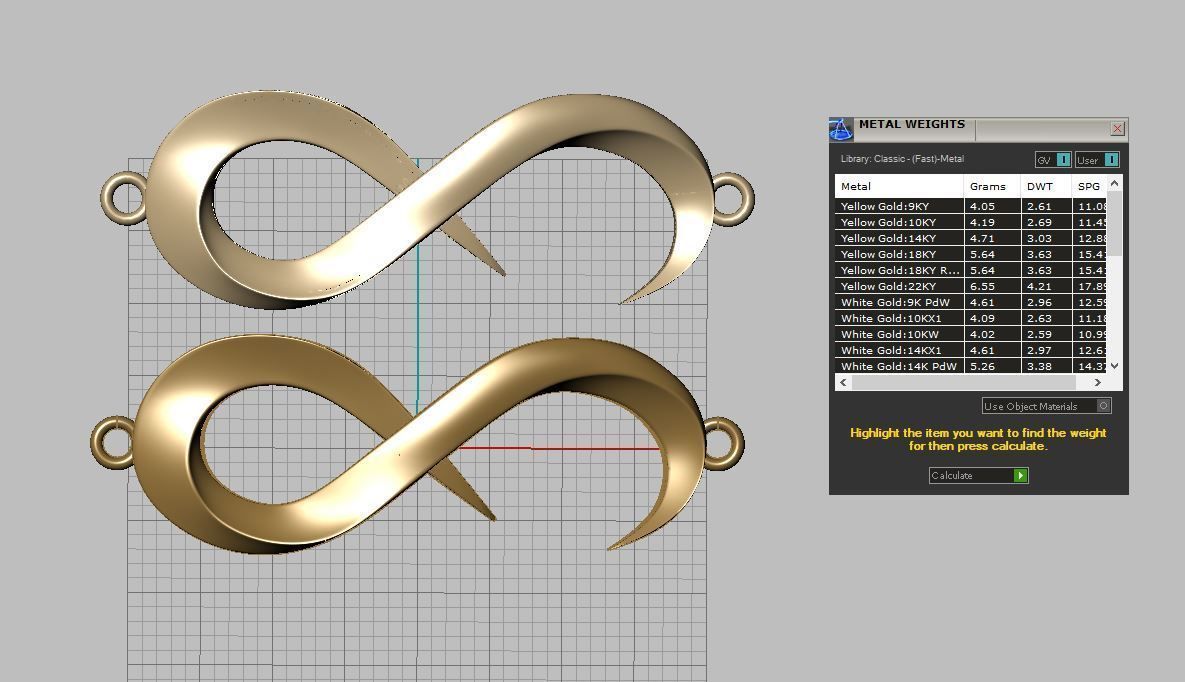Viewport: 1185px width, 682px height.
Task: Click the scroll-down arrow below the metals list
Action: 1113,366
